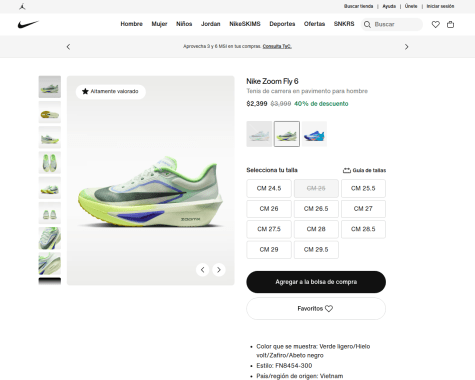
Task: Select size CM 27
Action: (x=363, y=209)
